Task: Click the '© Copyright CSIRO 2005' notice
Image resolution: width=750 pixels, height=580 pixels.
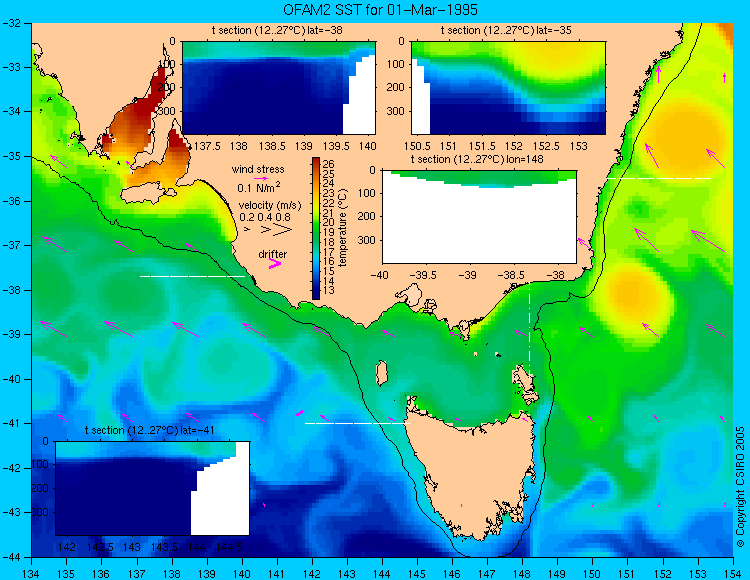Action: click(740, 487)
